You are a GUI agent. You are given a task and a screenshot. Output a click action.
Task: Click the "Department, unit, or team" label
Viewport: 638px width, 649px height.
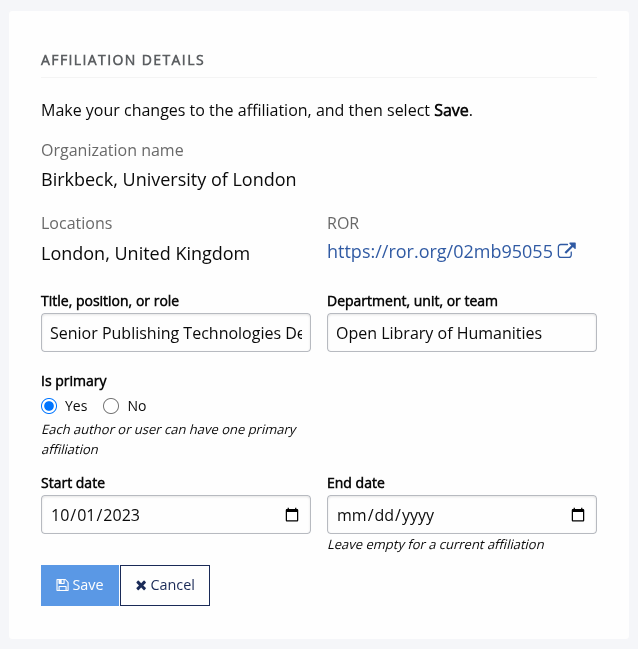click(x=412, y=301)
